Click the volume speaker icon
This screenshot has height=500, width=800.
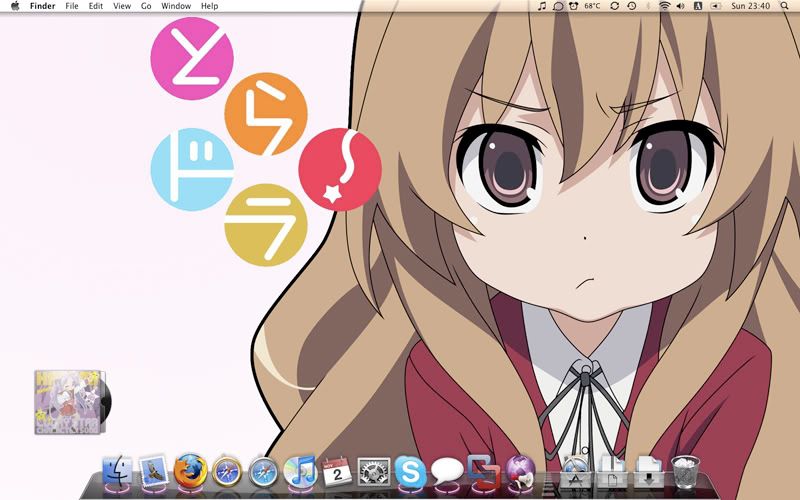tap(681, 6)
